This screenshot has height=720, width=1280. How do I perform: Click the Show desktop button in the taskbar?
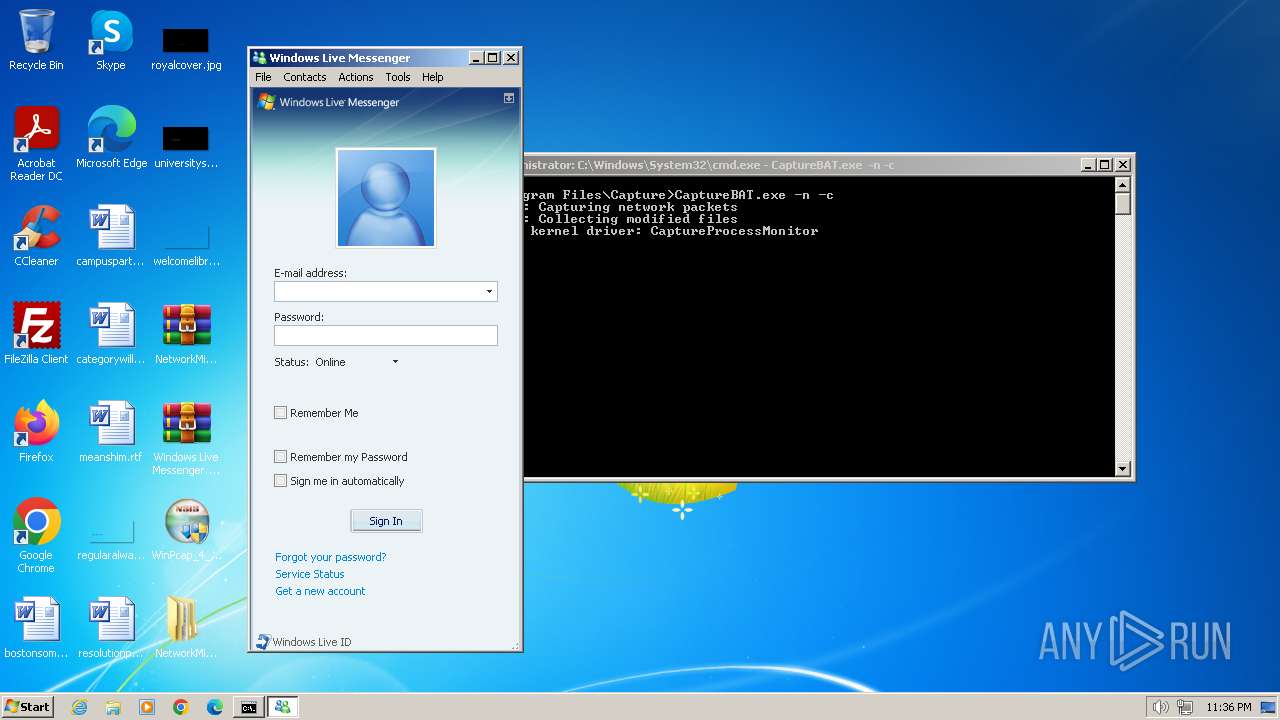coord(1269,707)
